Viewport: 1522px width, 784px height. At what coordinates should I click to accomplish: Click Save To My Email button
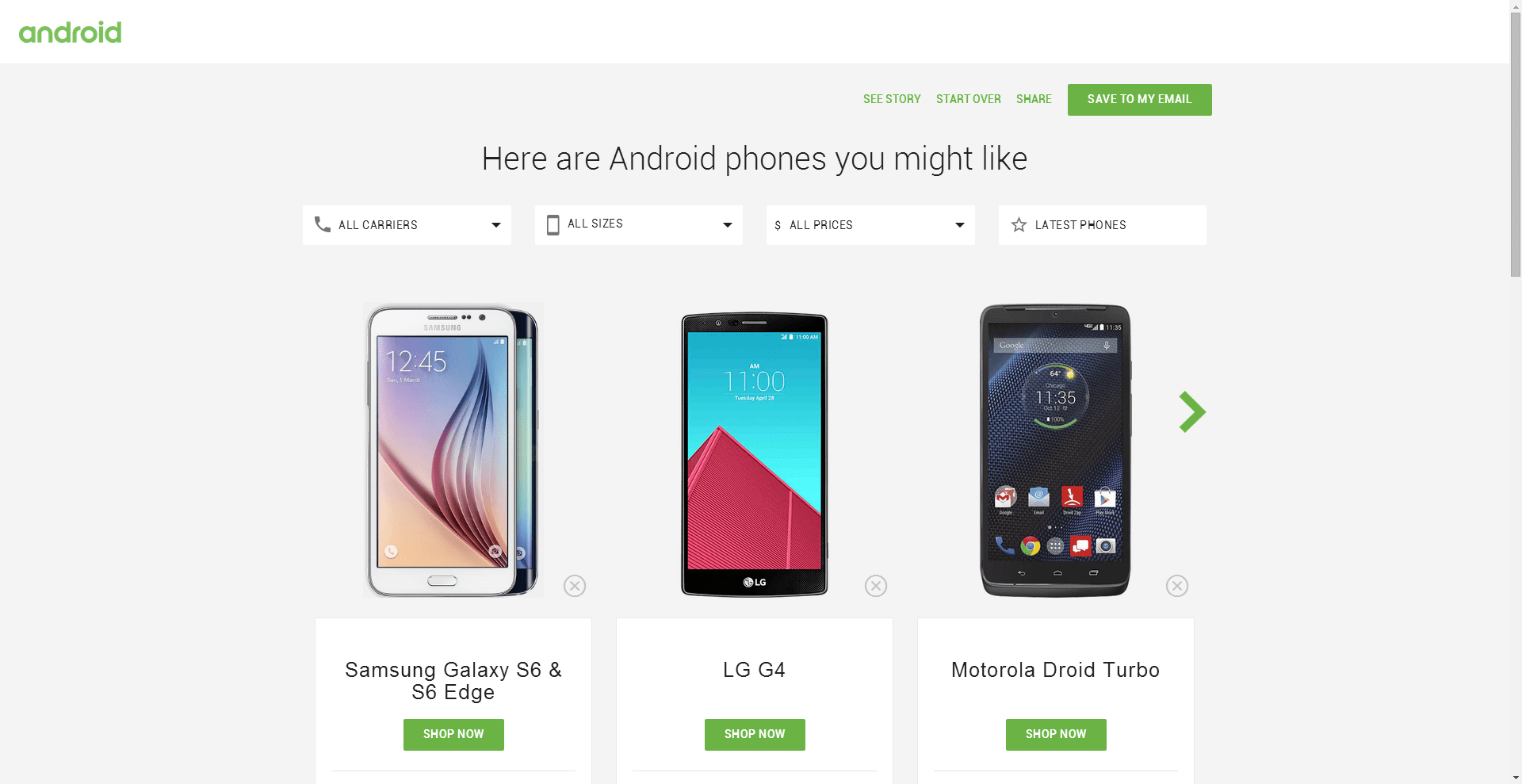point(1140,100)
